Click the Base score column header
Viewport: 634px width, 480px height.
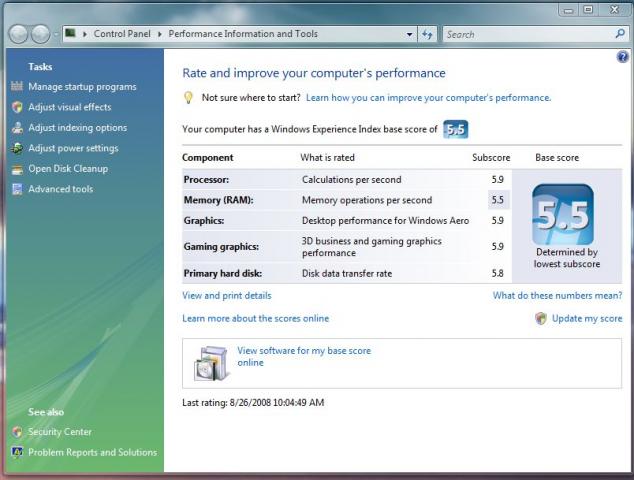(x=557, y=158)
